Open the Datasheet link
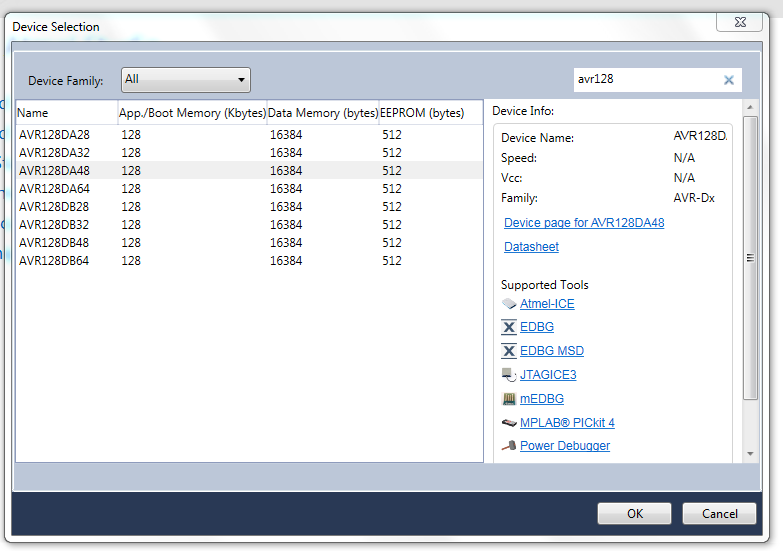Viewport: 783px width, 551px height. point(531,247)
